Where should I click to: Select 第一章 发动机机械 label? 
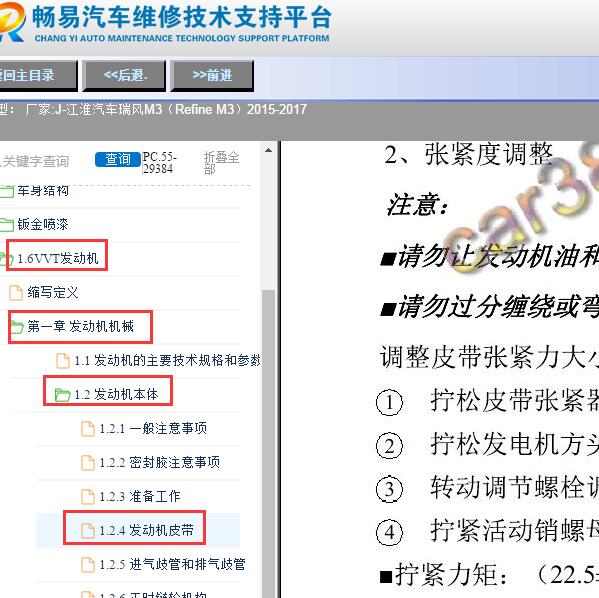click(x=81, y=327)
